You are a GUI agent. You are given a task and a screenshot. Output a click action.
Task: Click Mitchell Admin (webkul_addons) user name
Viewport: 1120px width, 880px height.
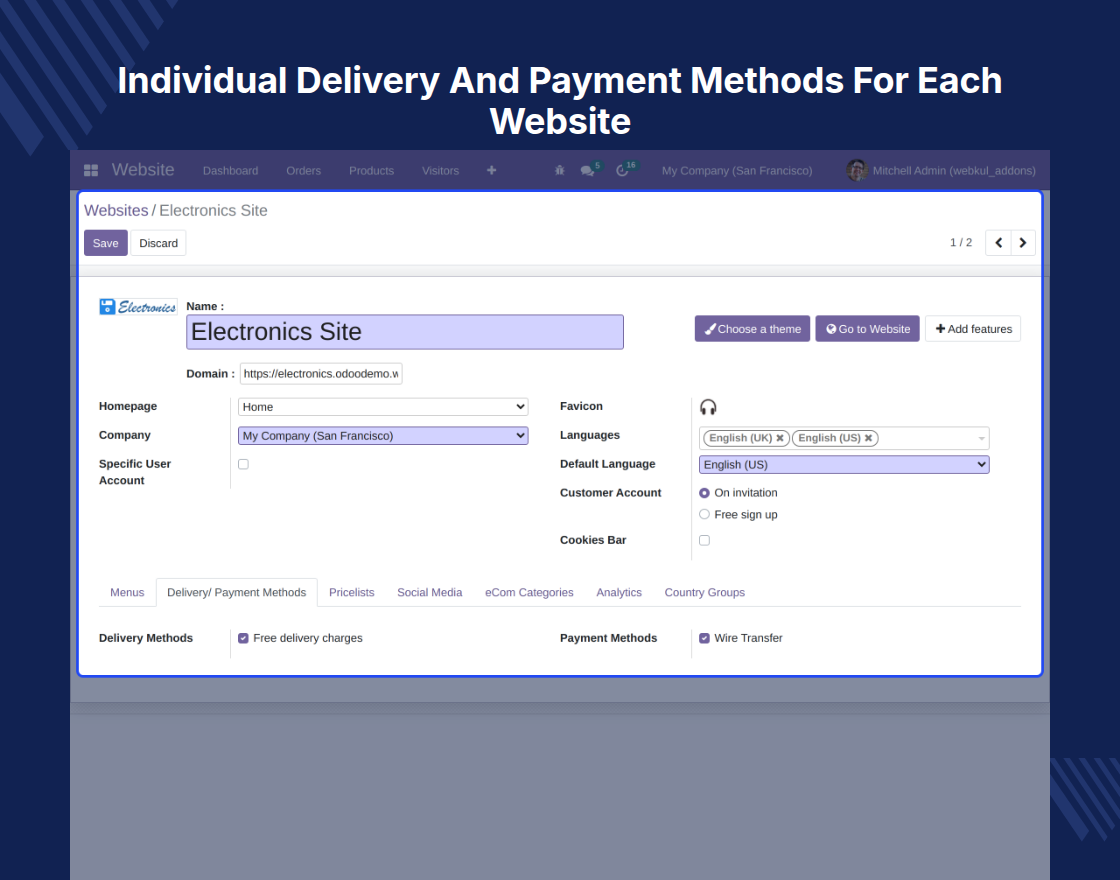tap(954, 170)
